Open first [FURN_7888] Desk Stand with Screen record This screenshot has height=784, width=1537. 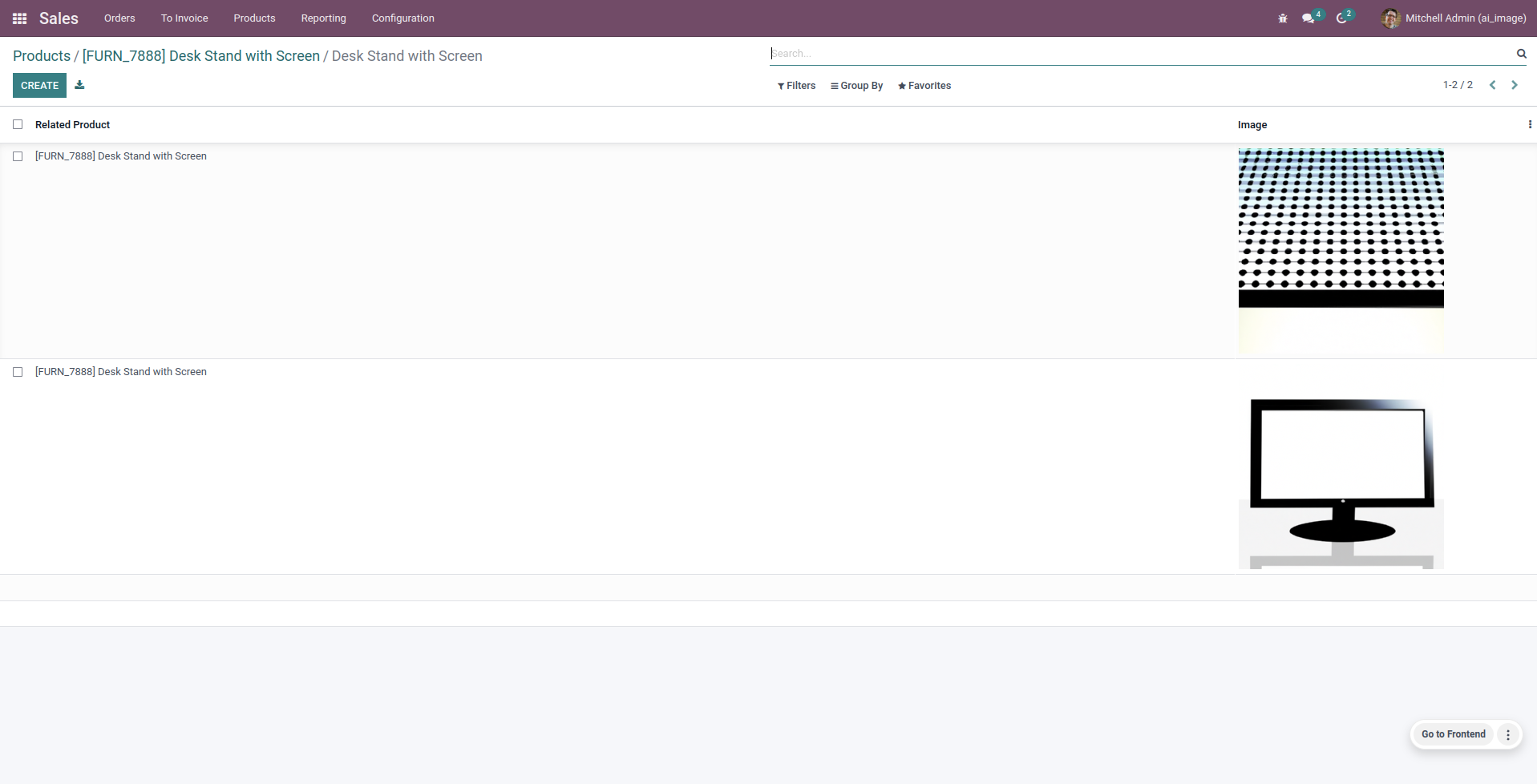point(121,156)
